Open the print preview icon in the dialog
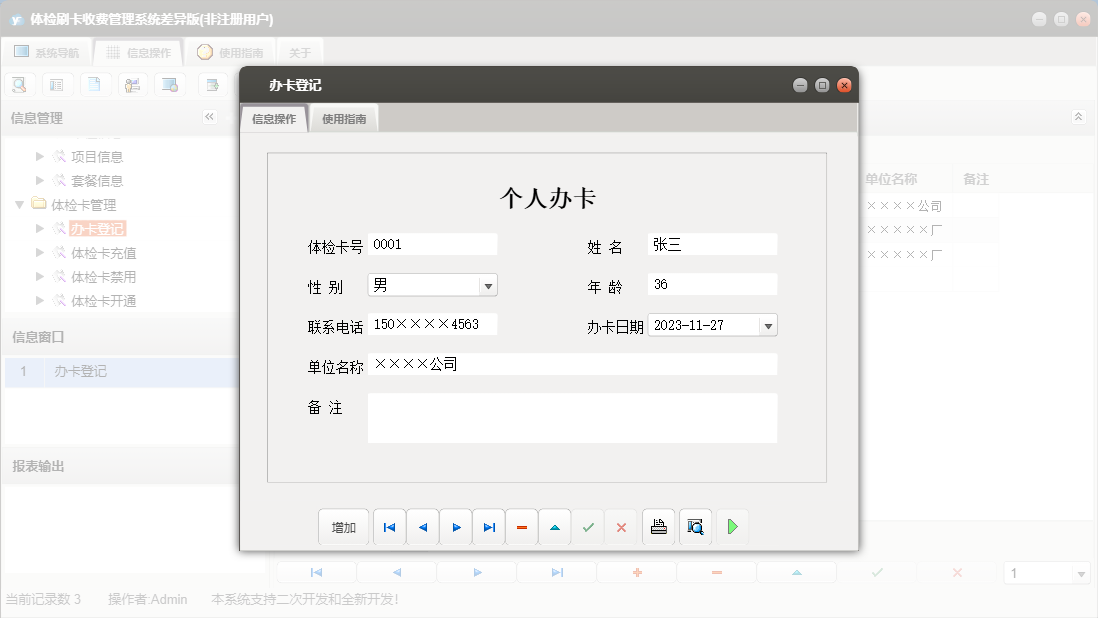 [695, 527]
